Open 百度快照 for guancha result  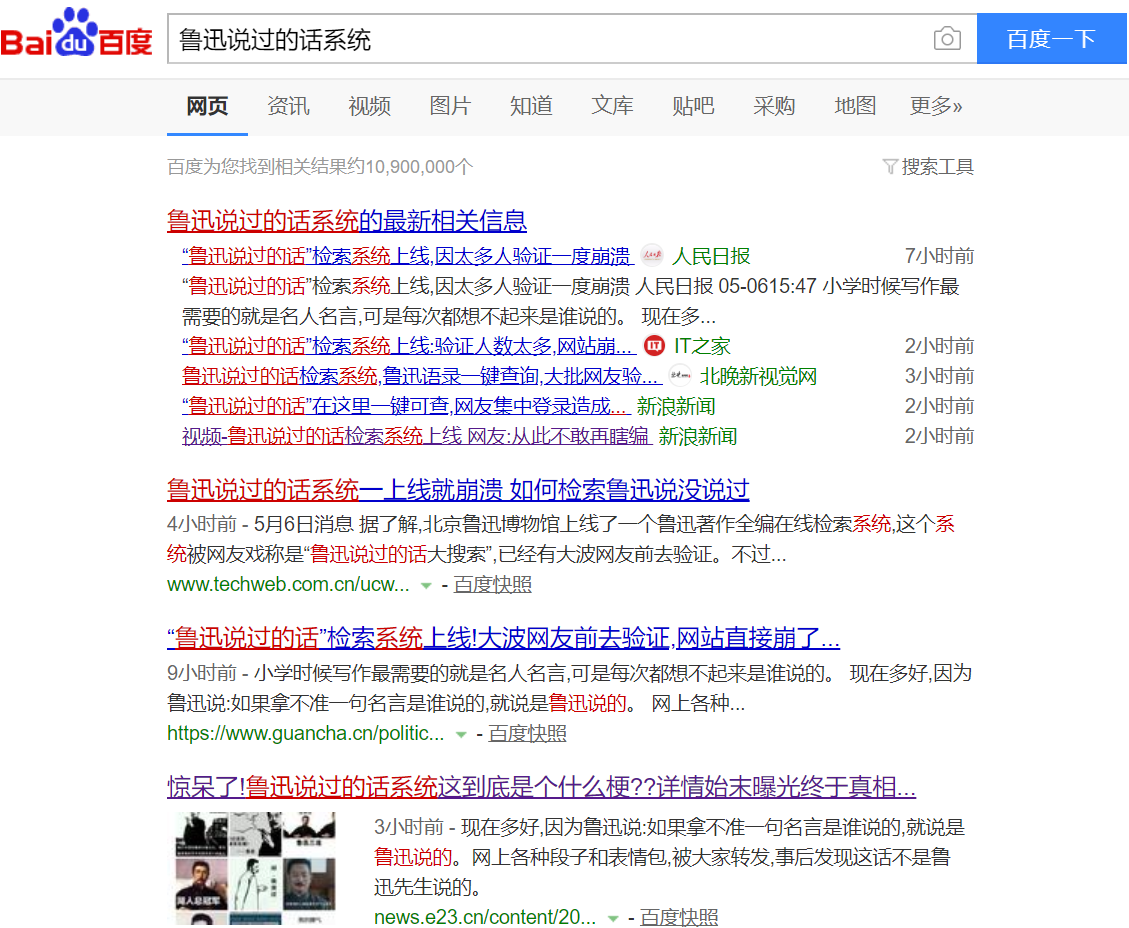tap(527, 734)
